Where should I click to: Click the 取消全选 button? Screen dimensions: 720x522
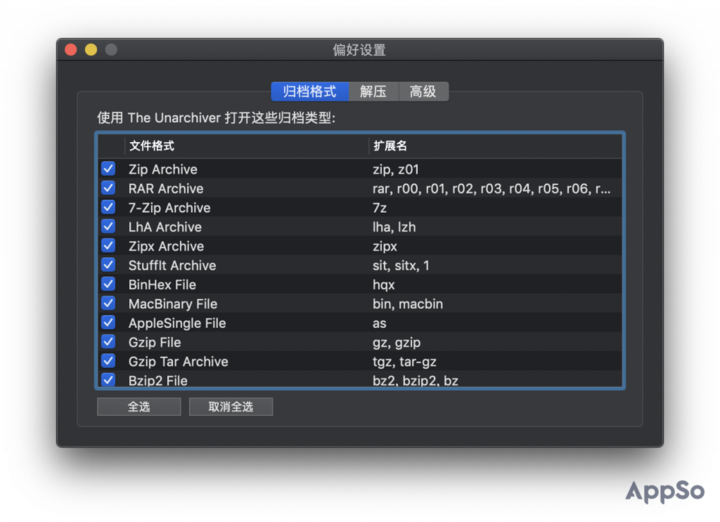tap(231, 407)
